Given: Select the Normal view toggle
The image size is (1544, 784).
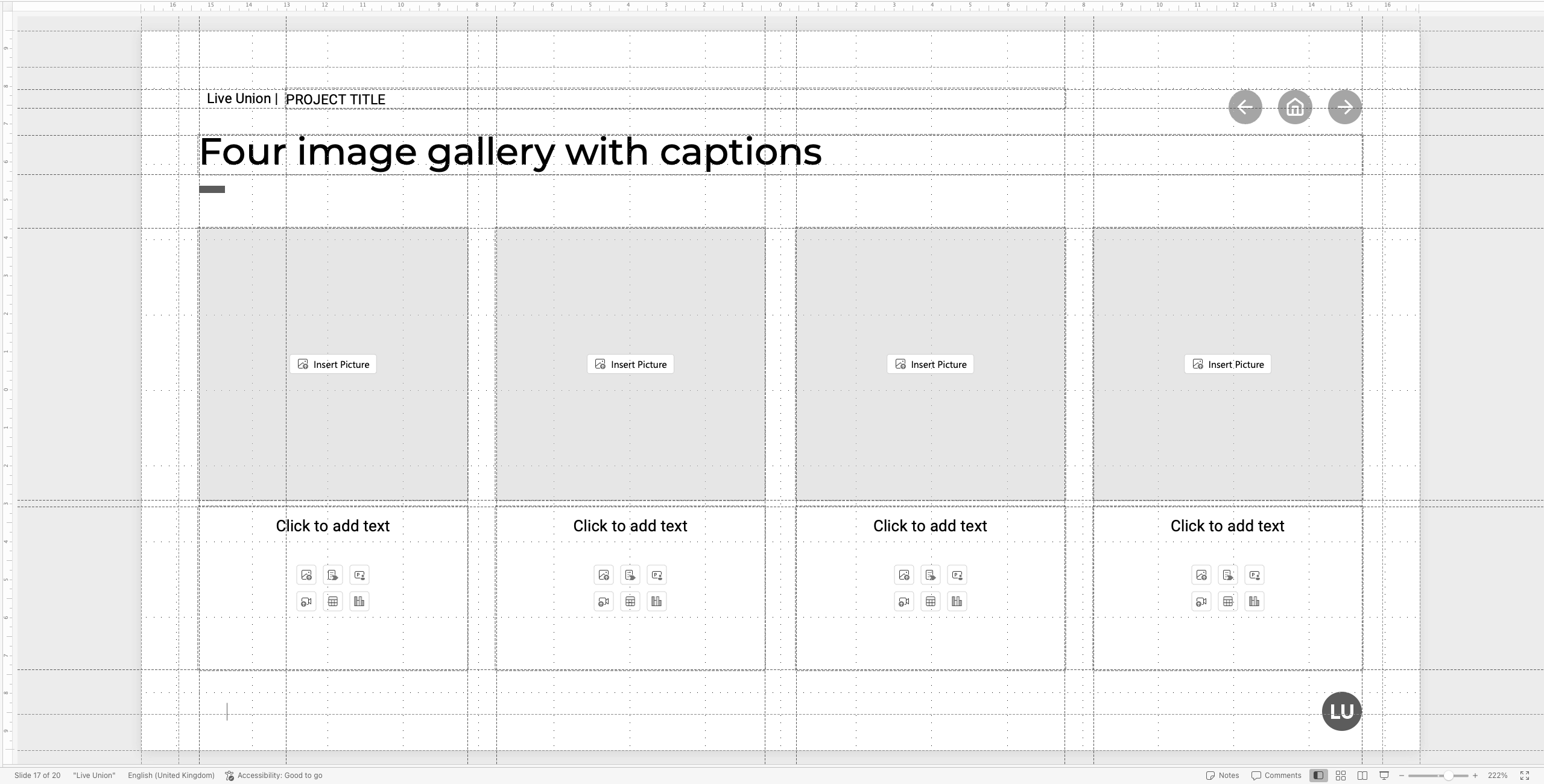Looking at the screenshot, I should pos(1319,776).
